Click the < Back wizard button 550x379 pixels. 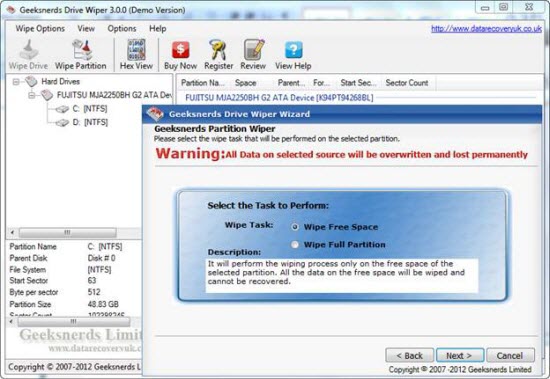(x=409, y=355)
